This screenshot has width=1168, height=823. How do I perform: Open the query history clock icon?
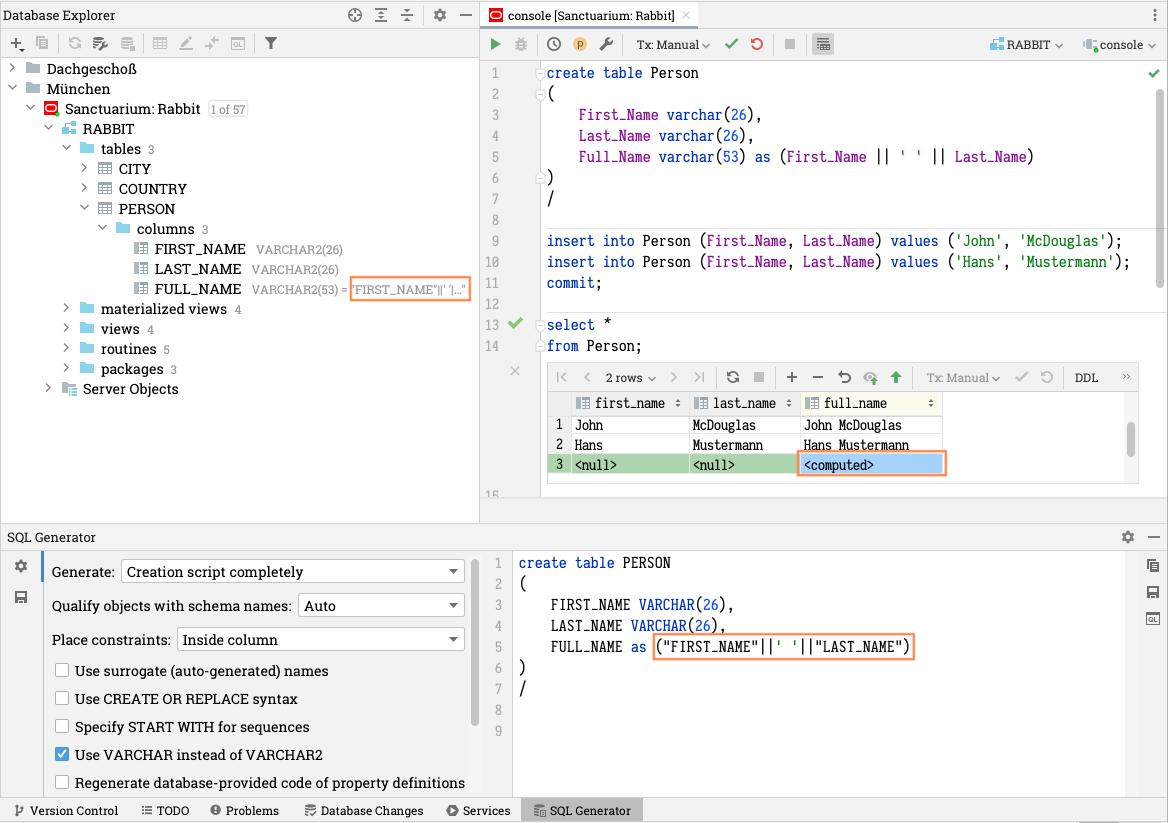(x=554, y=45)
